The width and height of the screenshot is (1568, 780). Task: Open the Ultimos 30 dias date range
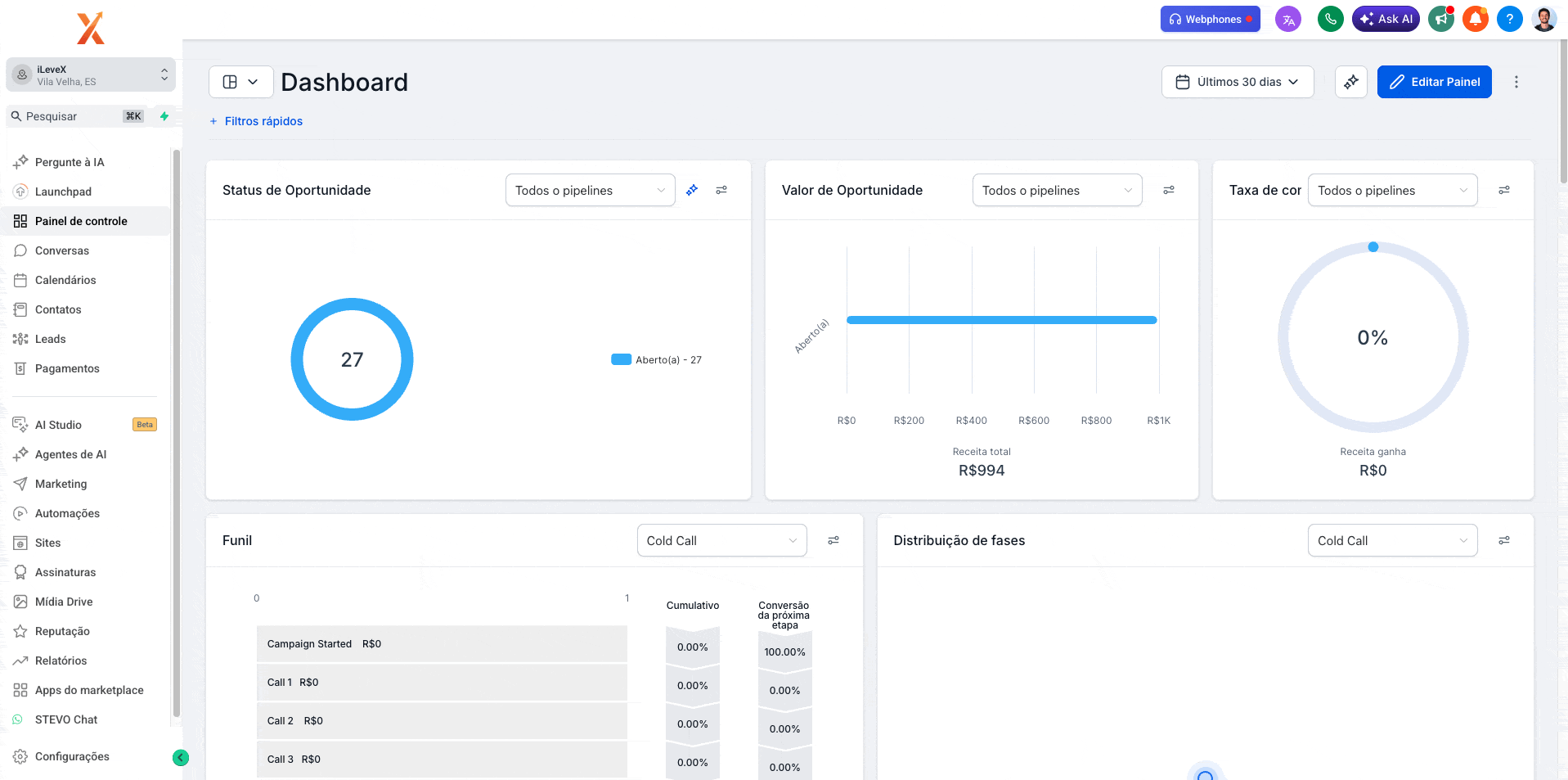click(1238, 82)
